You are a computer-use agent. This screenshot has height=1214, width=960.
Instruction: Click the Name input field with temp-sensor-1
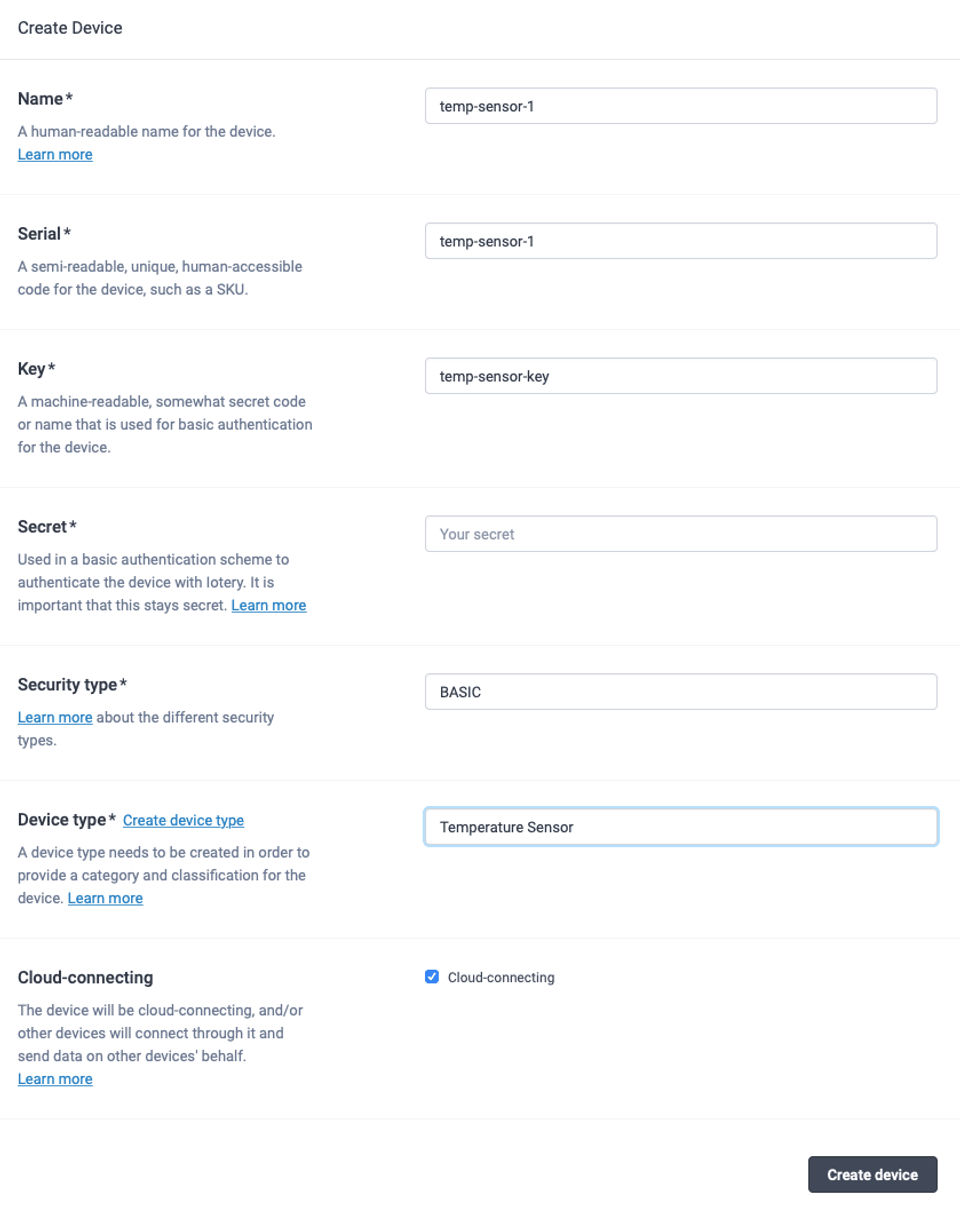coord(681,106)
